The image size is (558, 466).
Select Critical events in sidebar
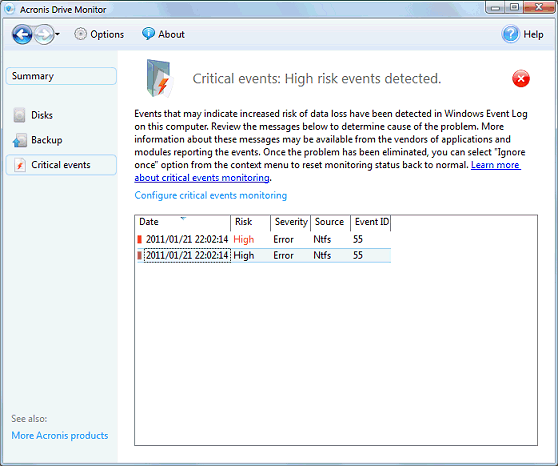pyautogui.click(x=61, y=165)
